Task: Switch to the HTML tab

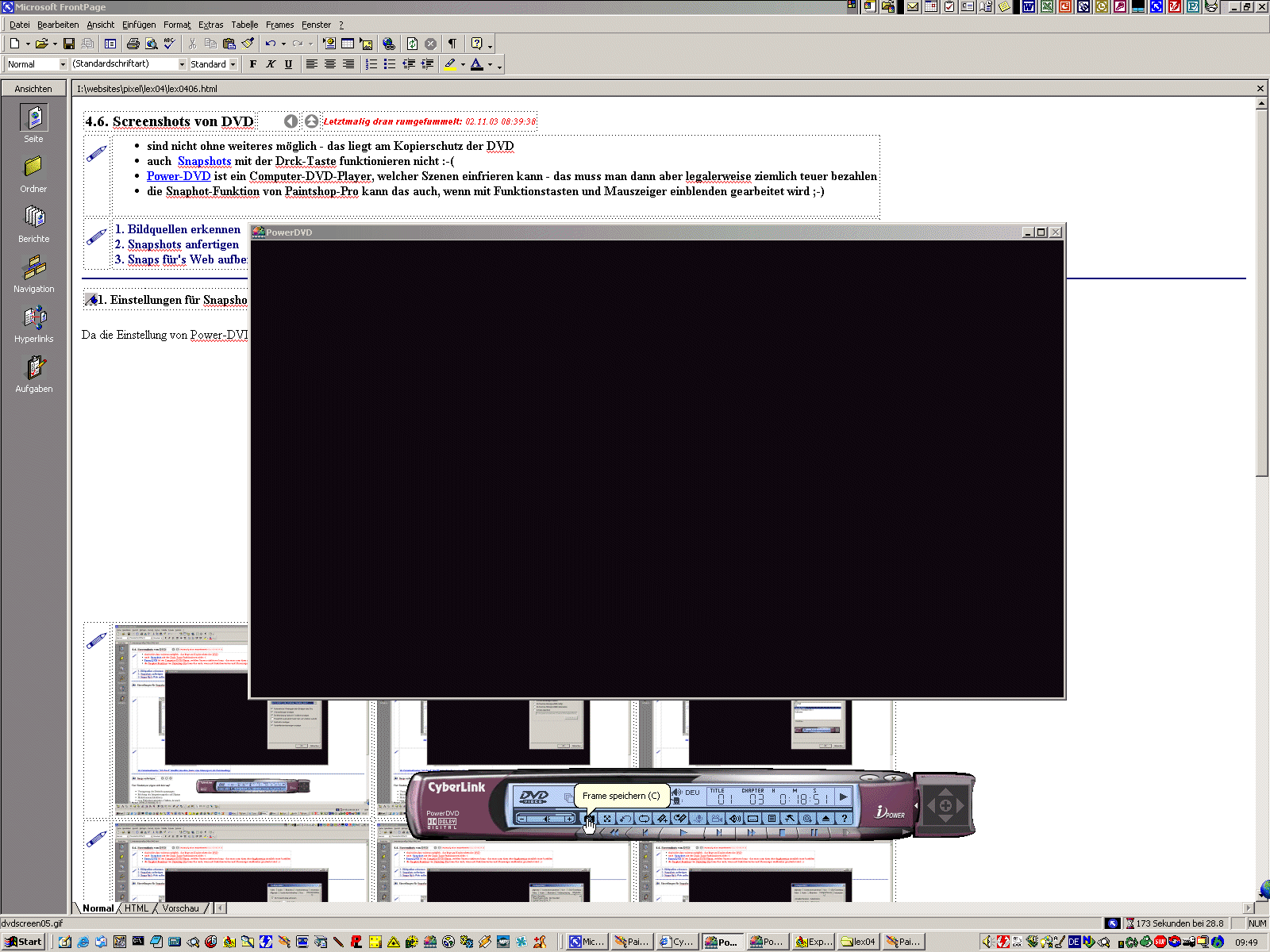Action: (x=137, y=908)
